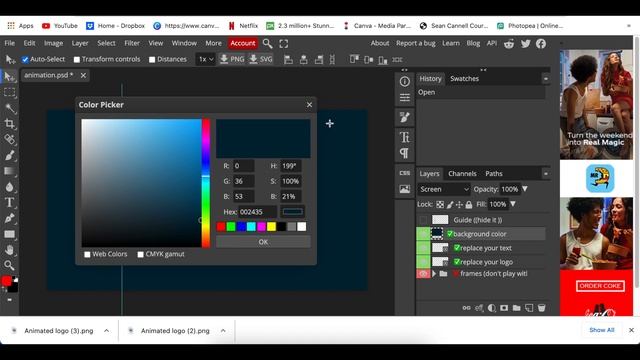This screenshot has height=360, width=640.
Task: Select the Blur drop tool
Action: tap(9, 187)
